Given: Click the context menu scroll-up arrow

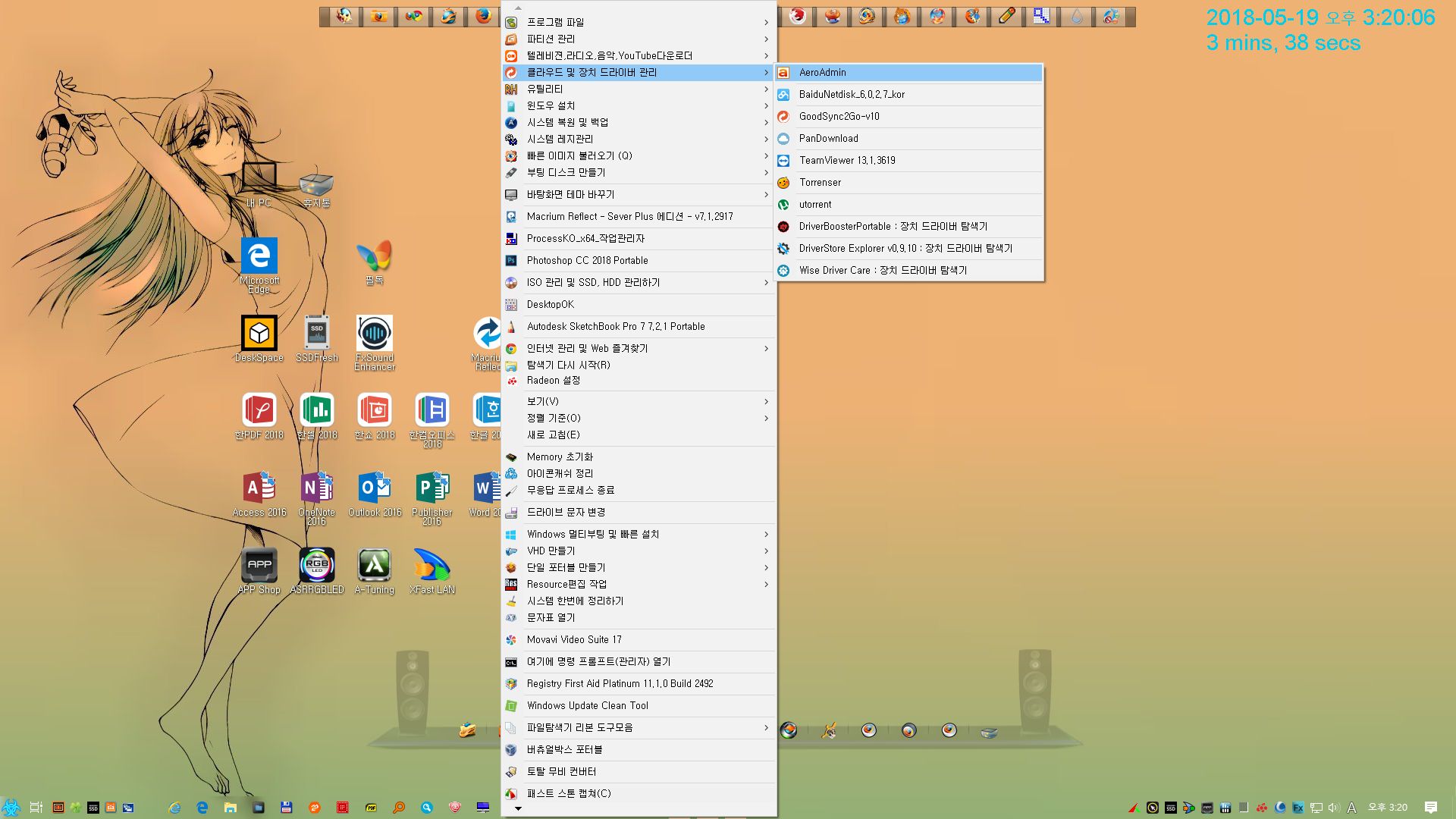Looking at the screenshot, I should point(519,8).
